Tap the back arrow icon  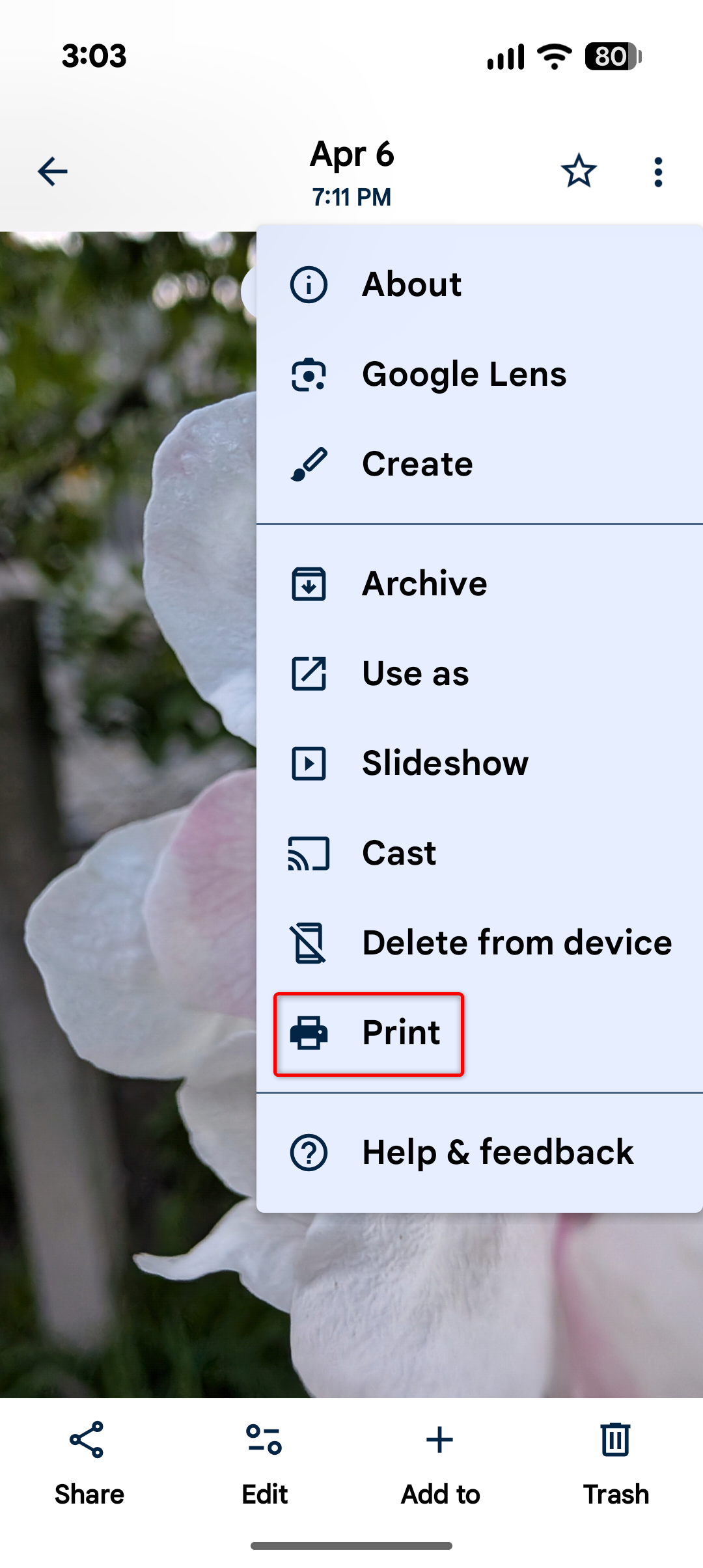(53, 172)
